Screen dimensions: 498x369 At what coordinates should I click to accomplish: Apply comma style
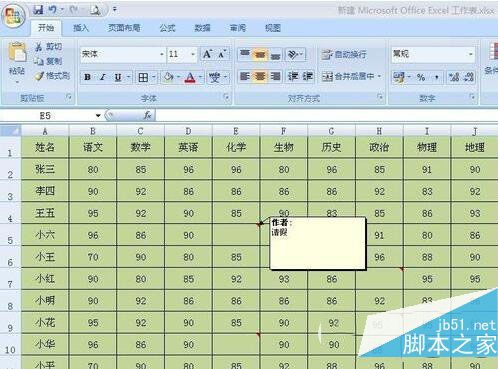[x=436, y=77]
